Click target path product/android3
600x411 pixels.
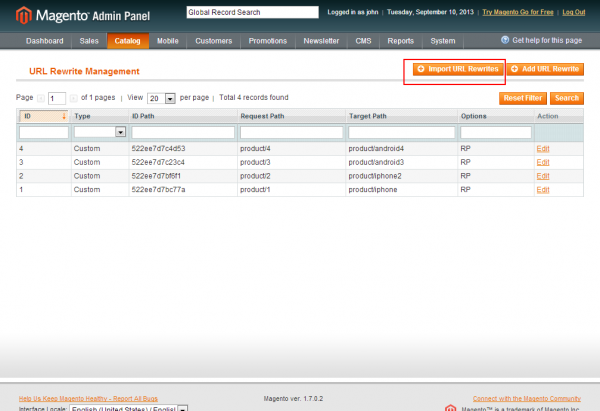pos(376,162)
